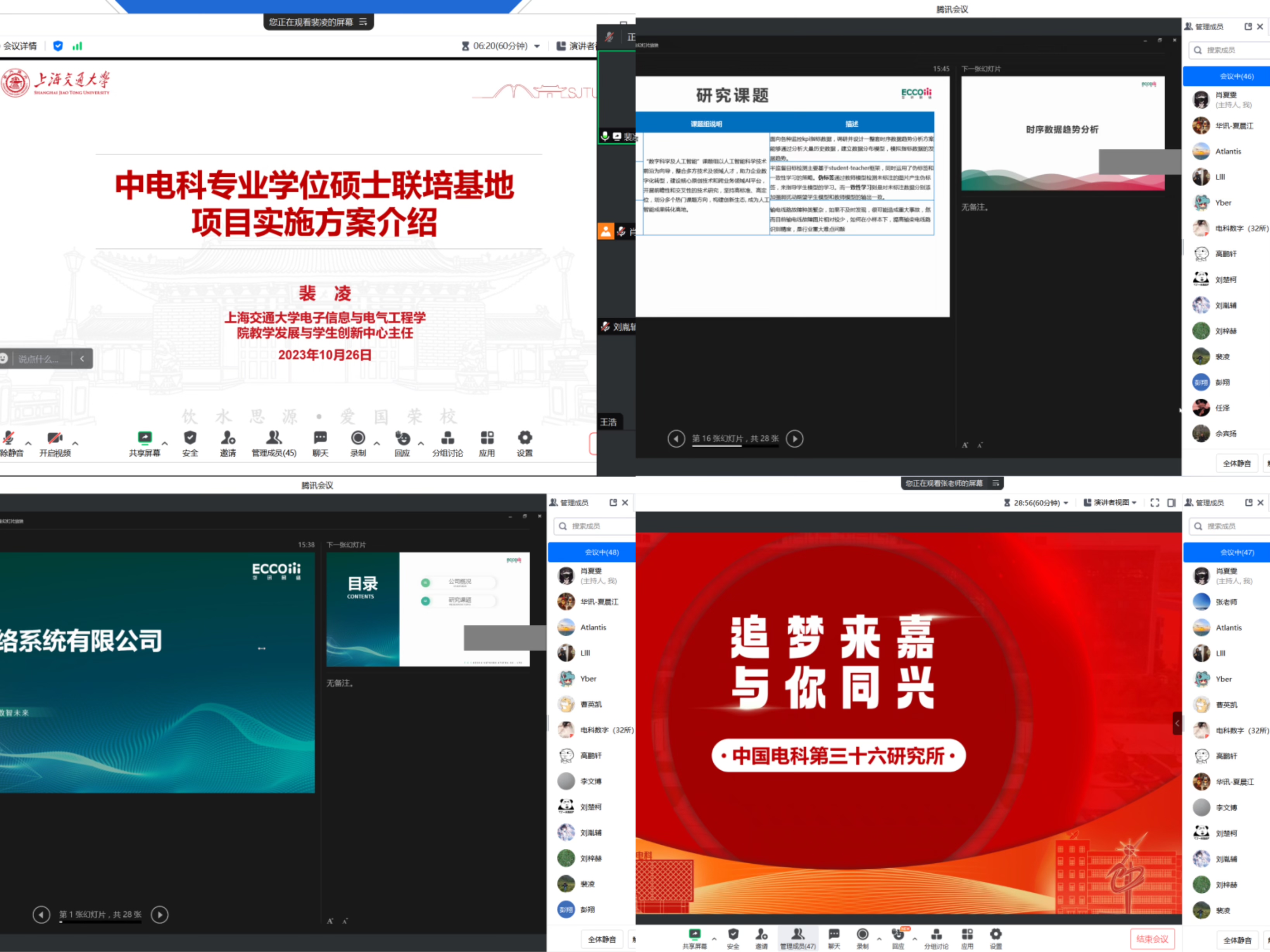This screenshot has width=1270, height=952.
Task: Click blue security shield beside 会议详情
Action: point(58,46)
